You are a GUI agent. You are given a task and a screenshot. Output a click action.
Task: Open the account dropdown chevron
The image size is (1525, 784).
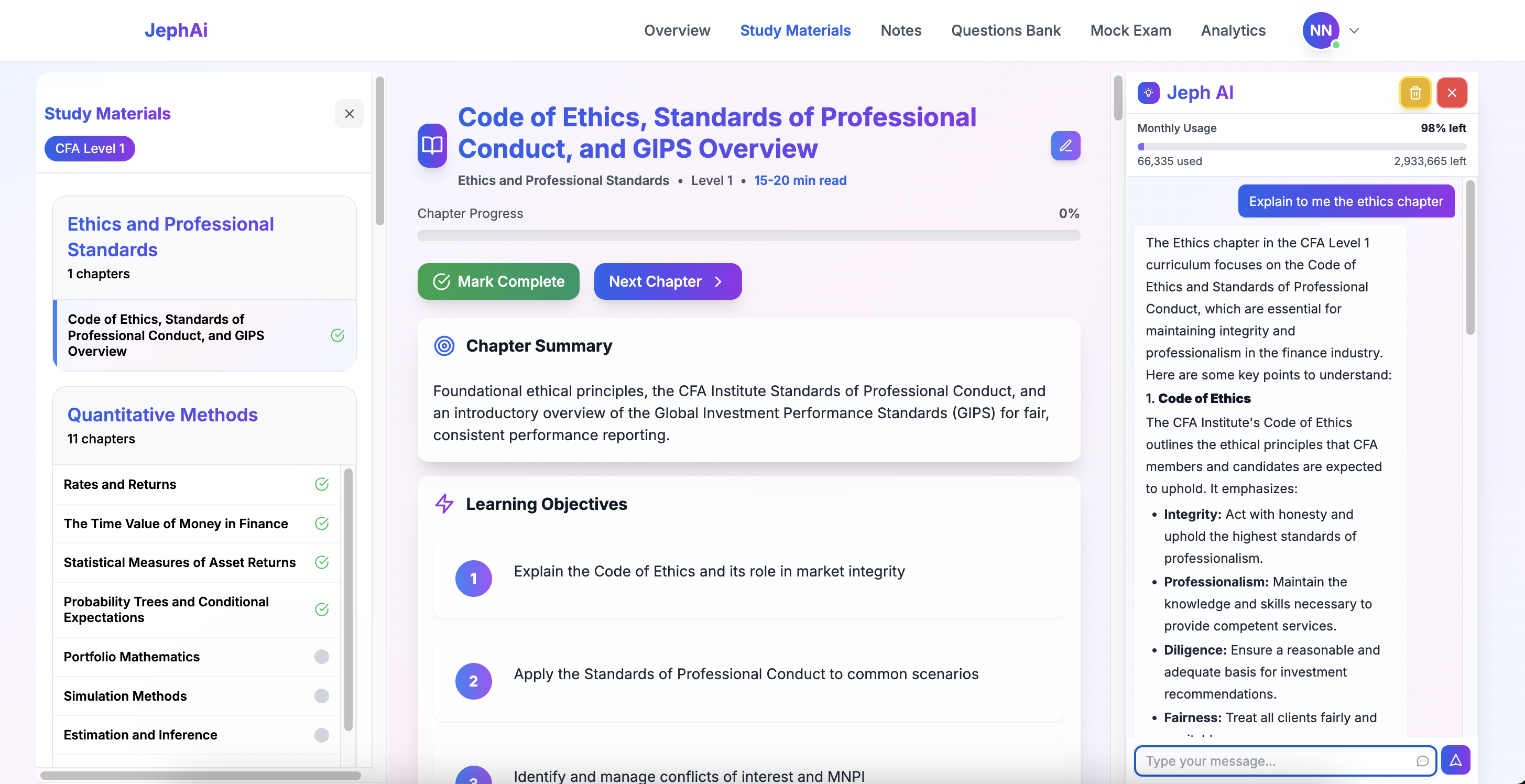(1354, 30)
